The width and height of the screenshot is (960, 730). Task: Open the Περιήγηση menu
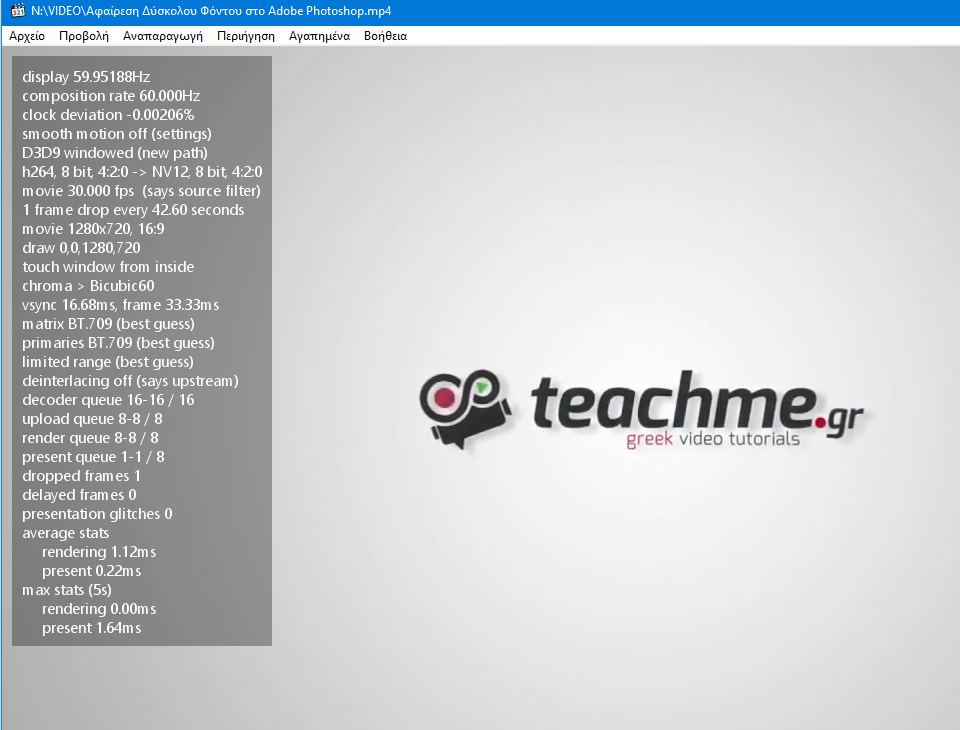click(x=246, y=36)
